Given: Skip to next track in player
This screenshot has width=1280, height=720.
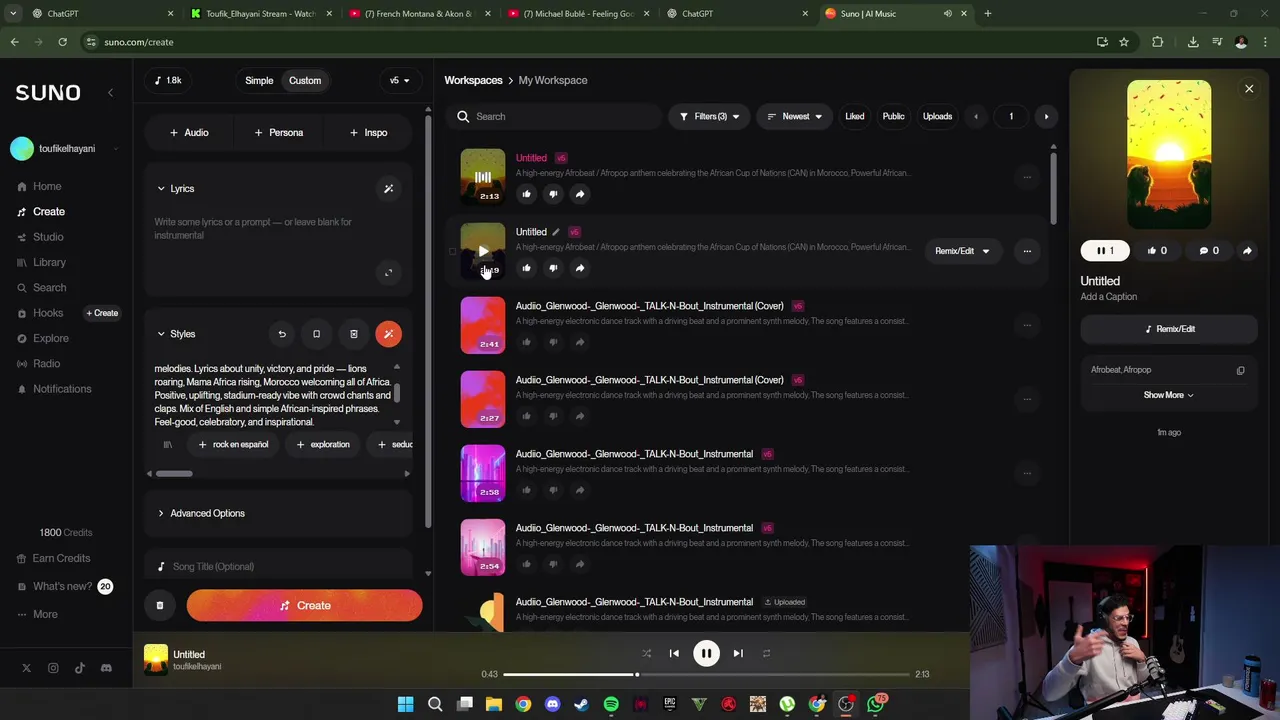Looking at the screenshot, I should [738, 653].
